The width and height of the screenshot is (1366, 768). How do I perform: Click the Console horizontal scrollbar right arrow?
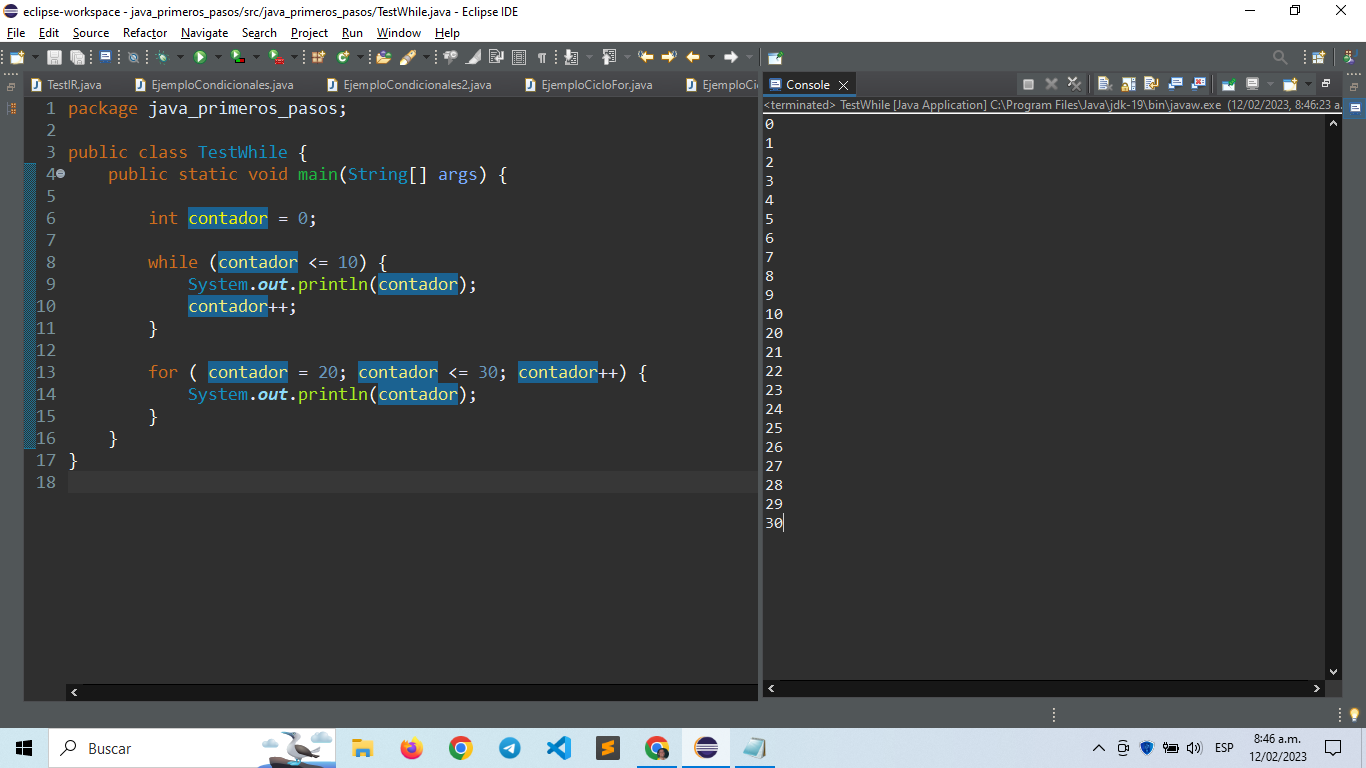coord(1316,689)
